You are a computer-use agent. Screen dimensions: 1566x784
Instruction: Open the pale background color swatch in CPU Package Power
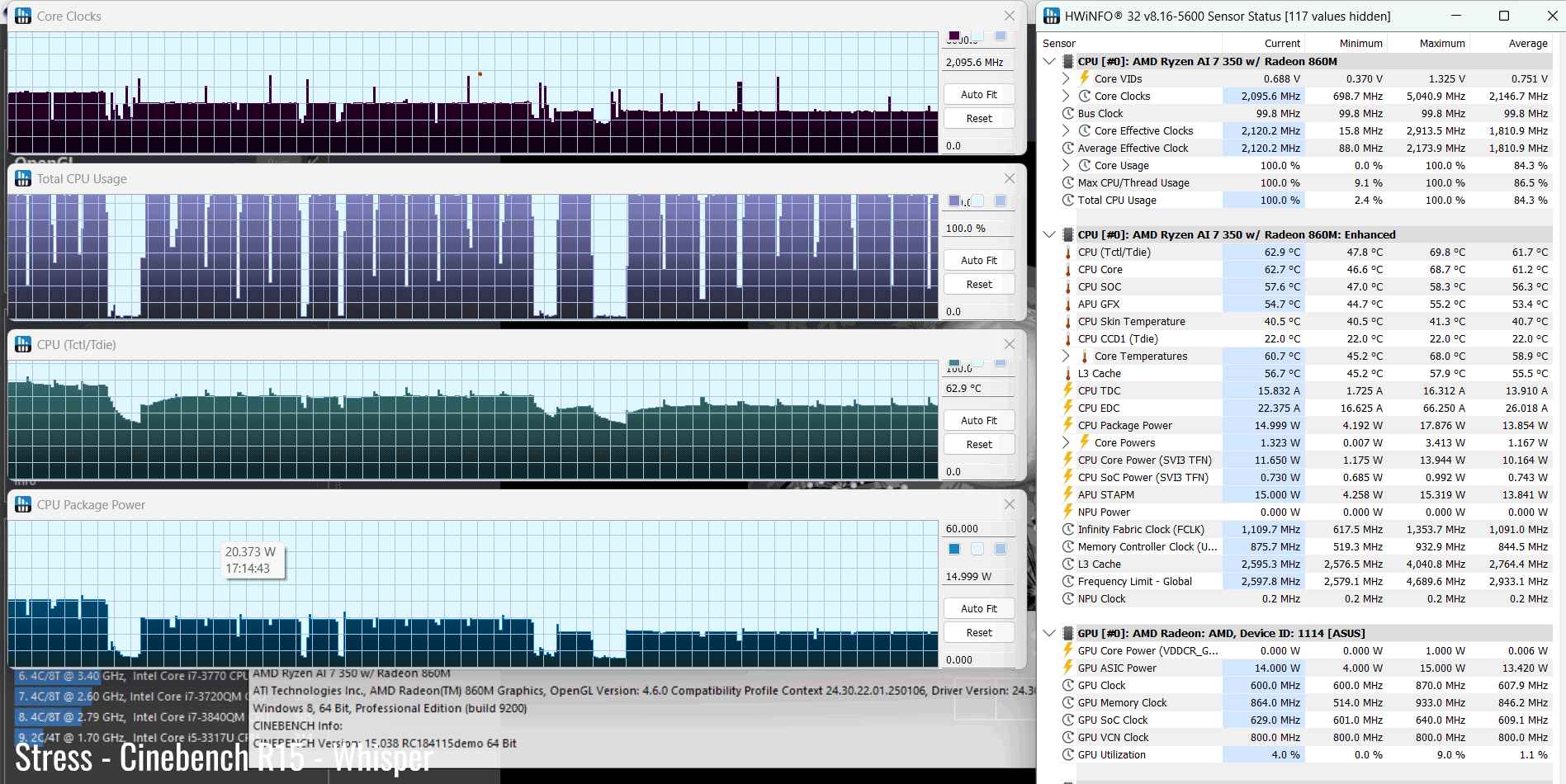977,550
